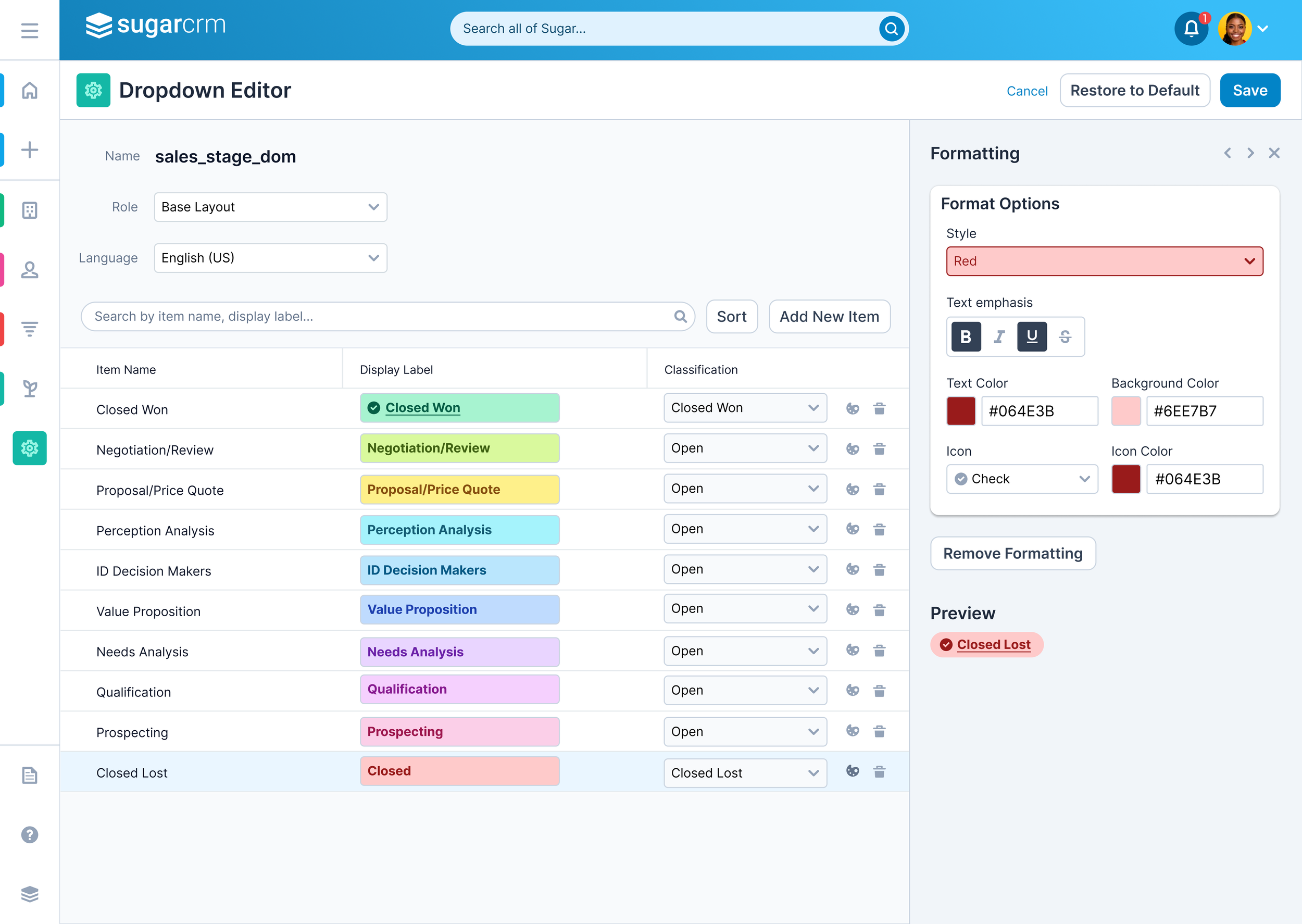Open the hamburger menu icon
The height and width of the screenshot is (924, 1302).
tap(30, 30)
